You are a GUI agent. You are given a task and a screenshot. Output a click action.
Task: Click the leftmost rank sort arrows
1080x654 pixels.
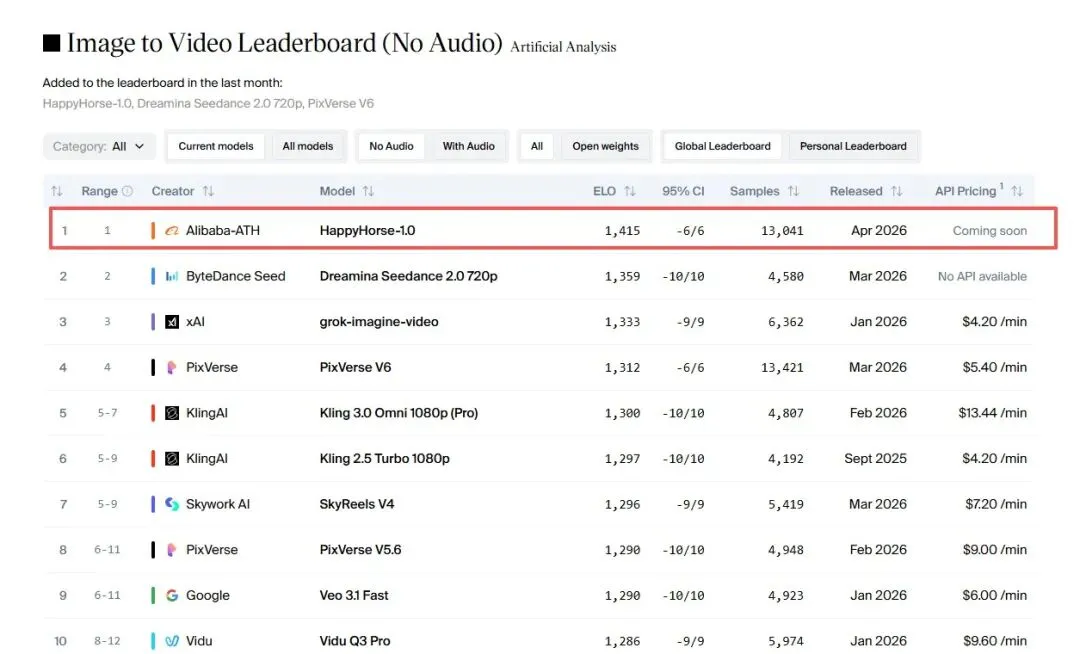57,191
